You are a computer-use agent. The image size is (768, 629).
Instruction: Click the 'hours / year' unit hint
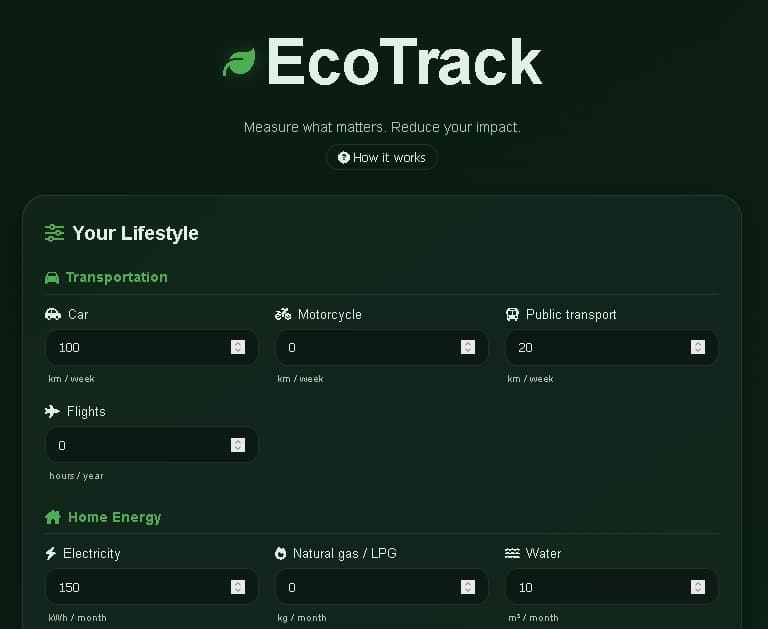coord(76,476)
